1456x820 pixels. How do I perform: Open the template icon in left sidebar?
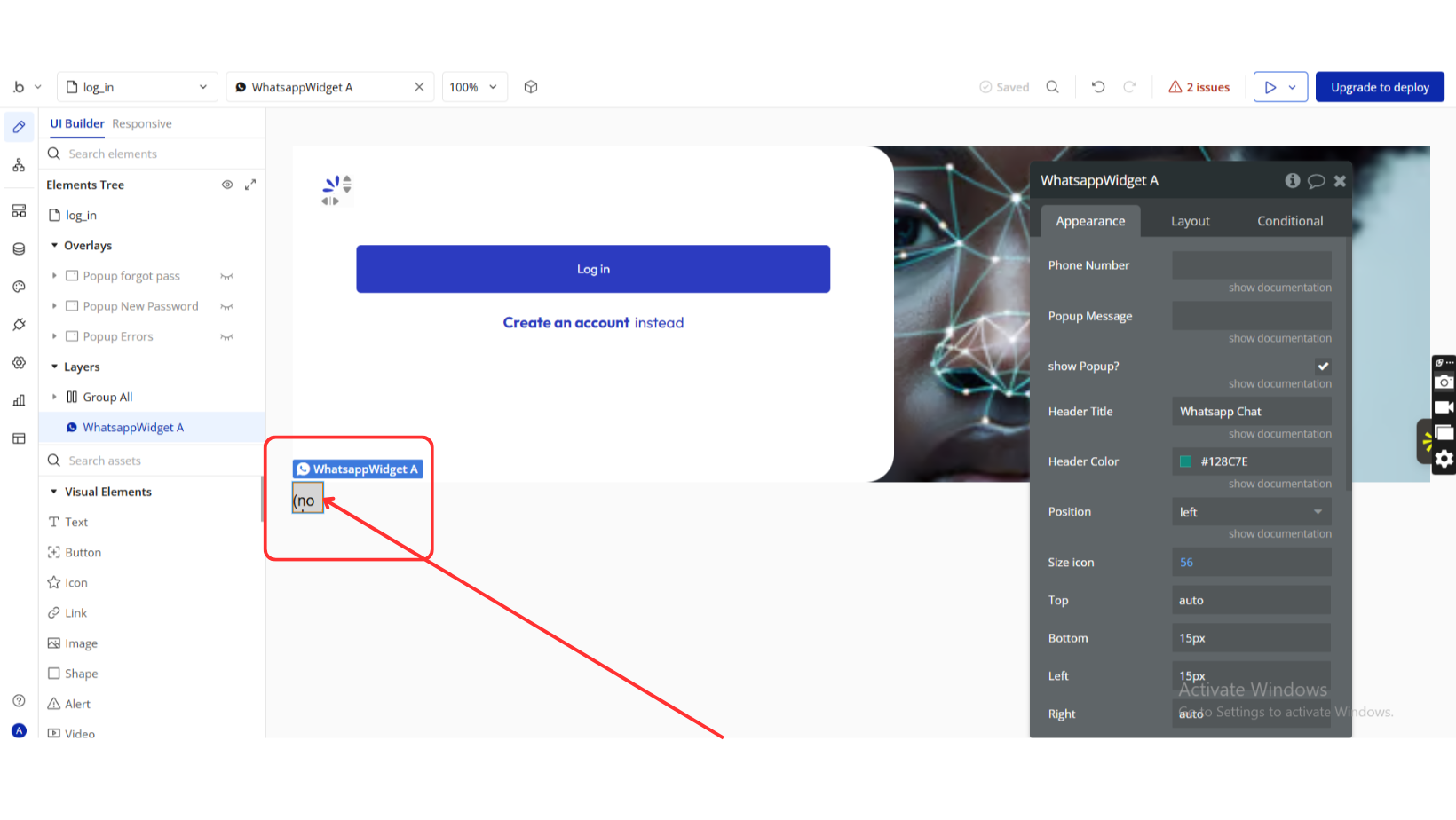(x=19, y=438)
